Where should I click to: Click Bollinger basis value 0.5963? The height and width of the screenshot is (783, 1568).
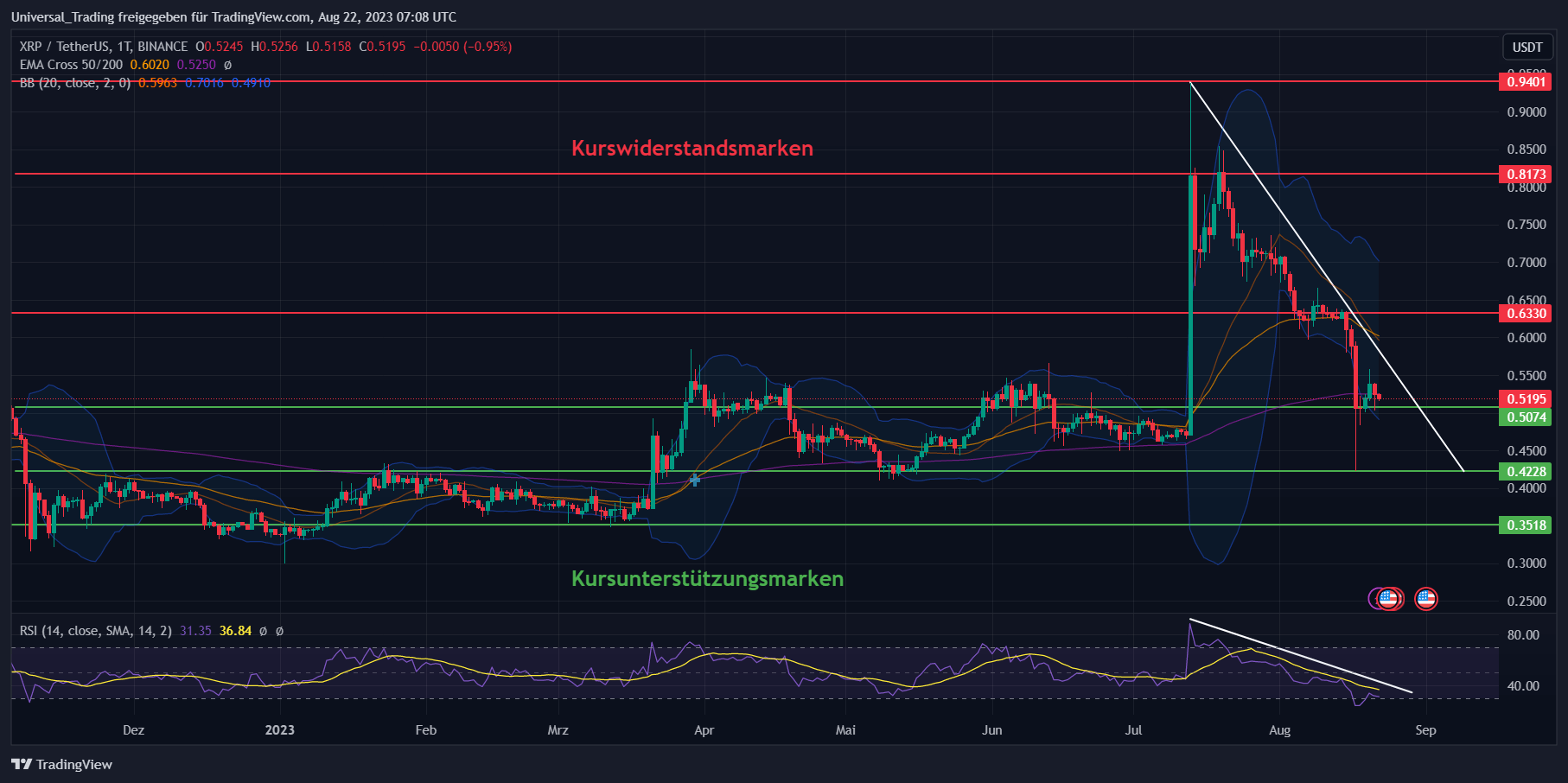tap(157, 83)
